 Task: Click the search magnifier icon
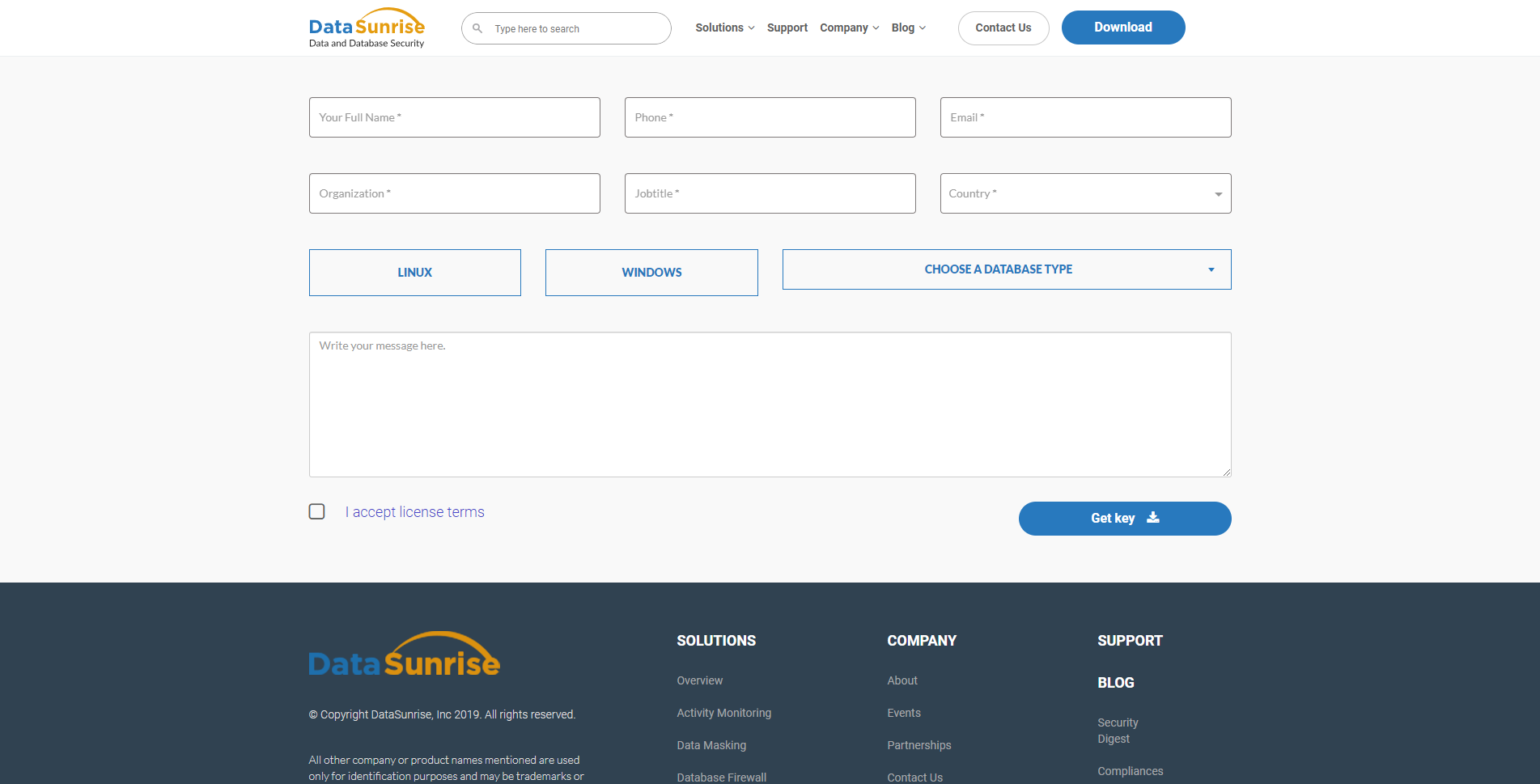(477, 28)
